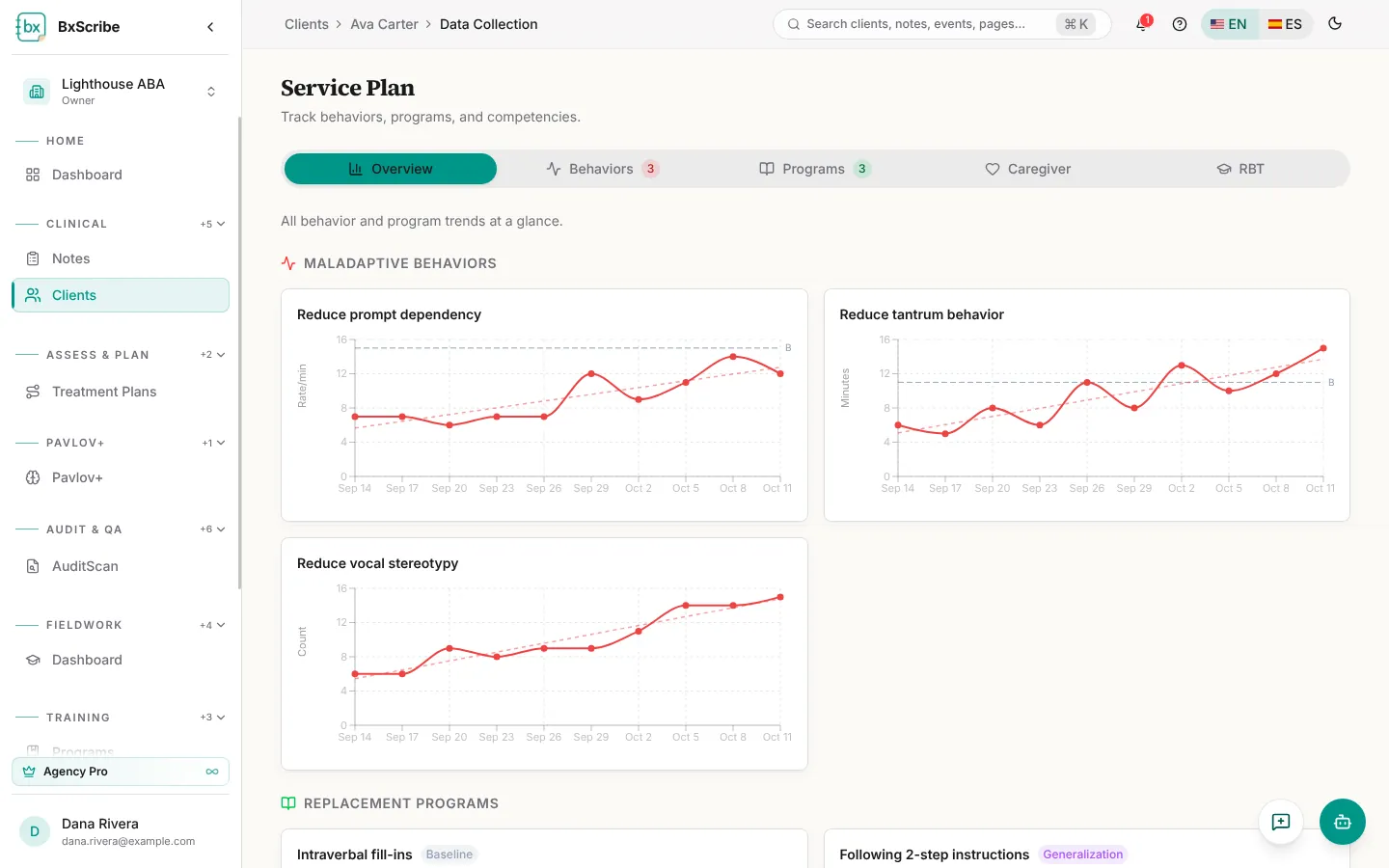Select the Overview tab
This screenshot has height=868, width=1389.
[x=391, y=169]
